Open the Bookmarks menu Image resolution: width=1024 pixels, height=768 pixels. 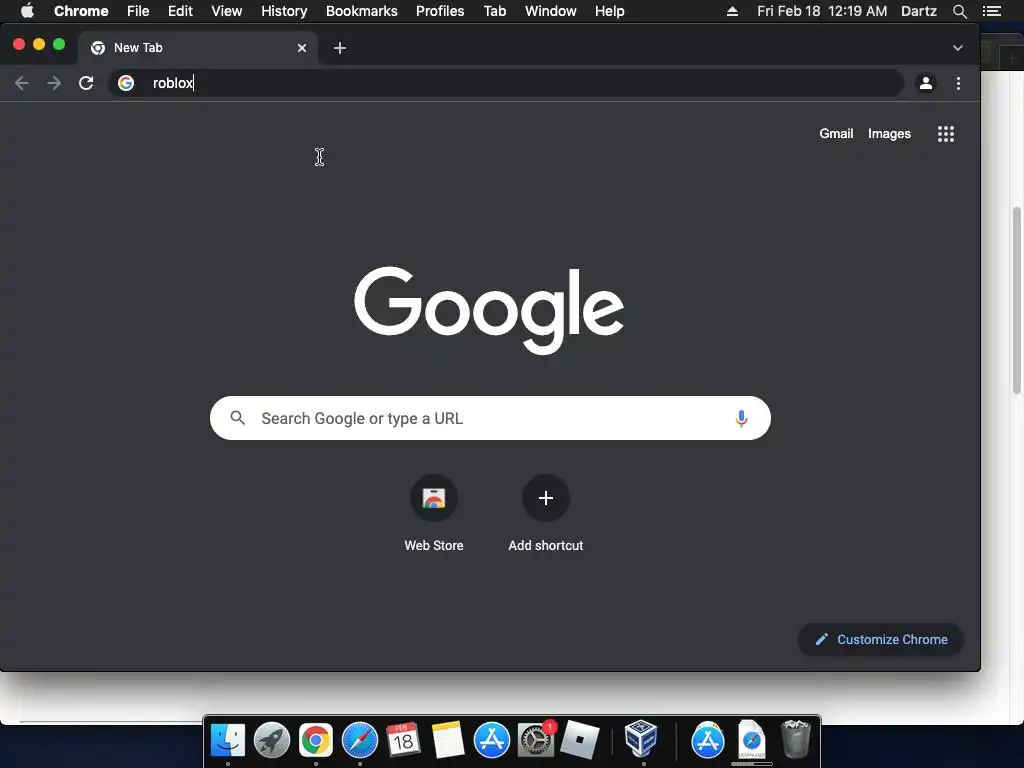coord(362,11)
